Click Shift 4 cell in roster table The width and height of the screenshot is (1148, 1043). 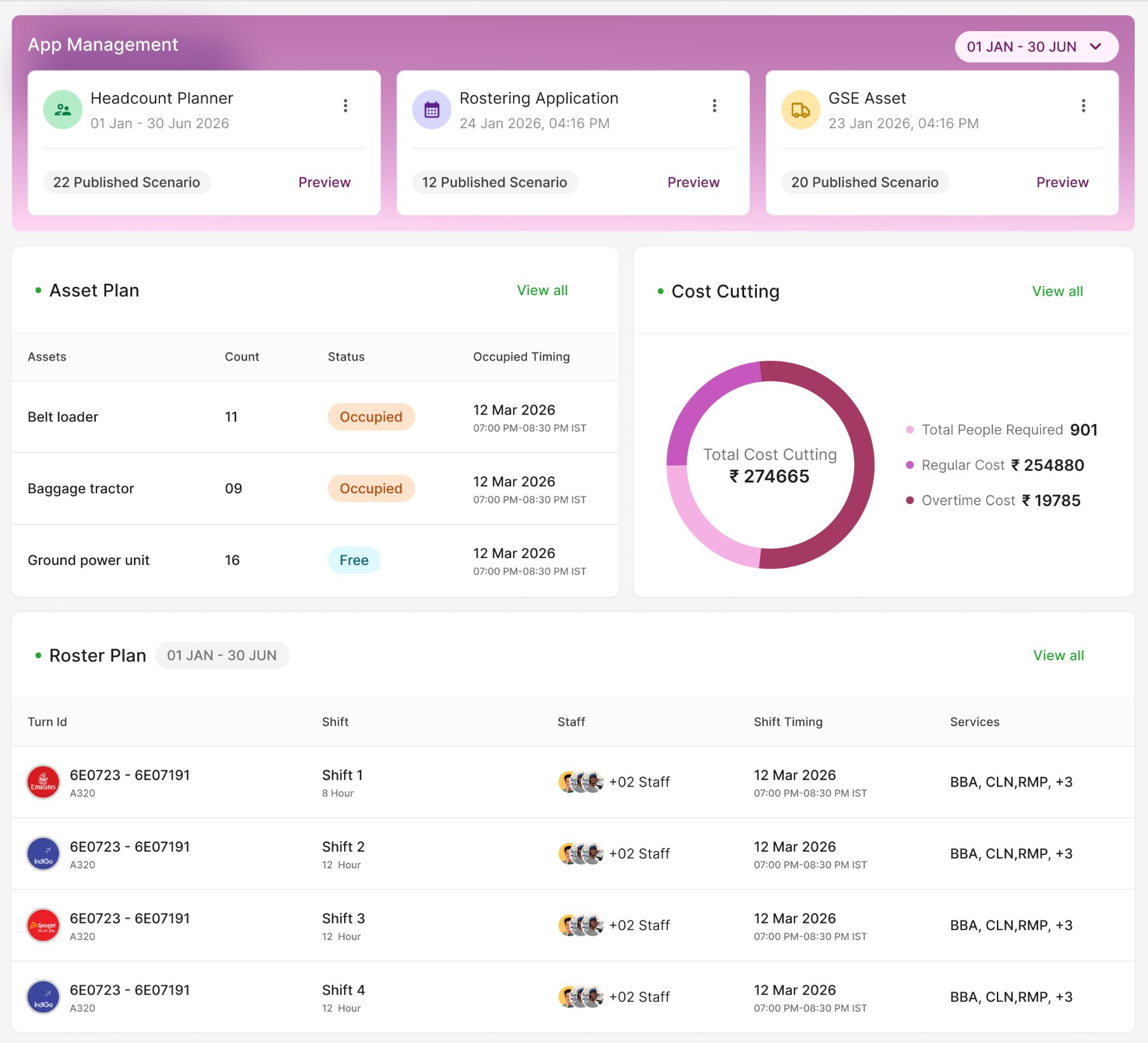[344, 998]
